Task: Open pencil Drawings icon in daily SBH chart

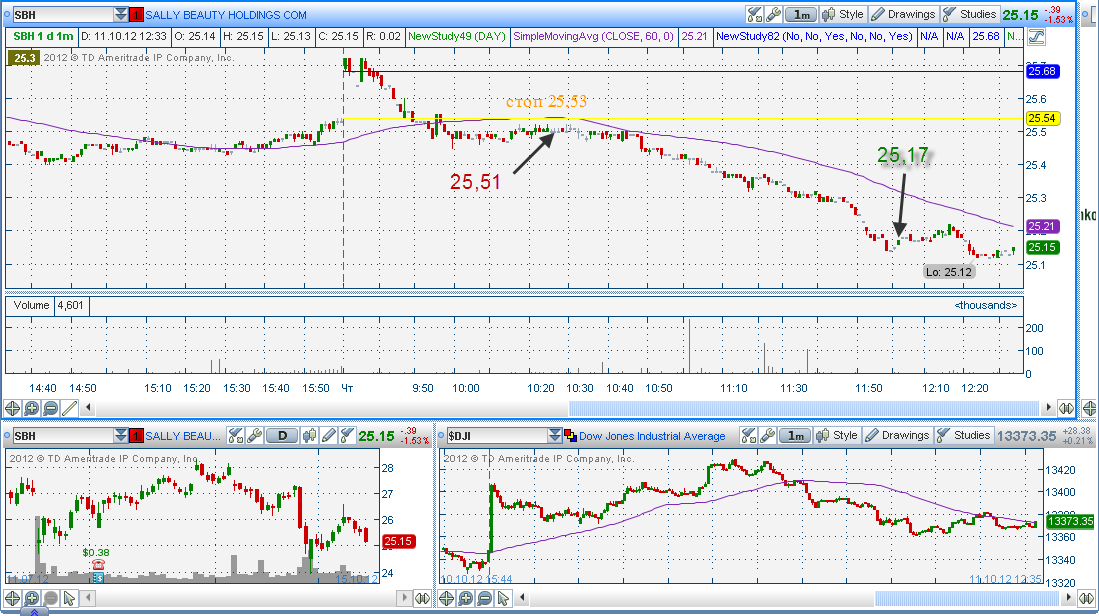Action: (328, 436)
